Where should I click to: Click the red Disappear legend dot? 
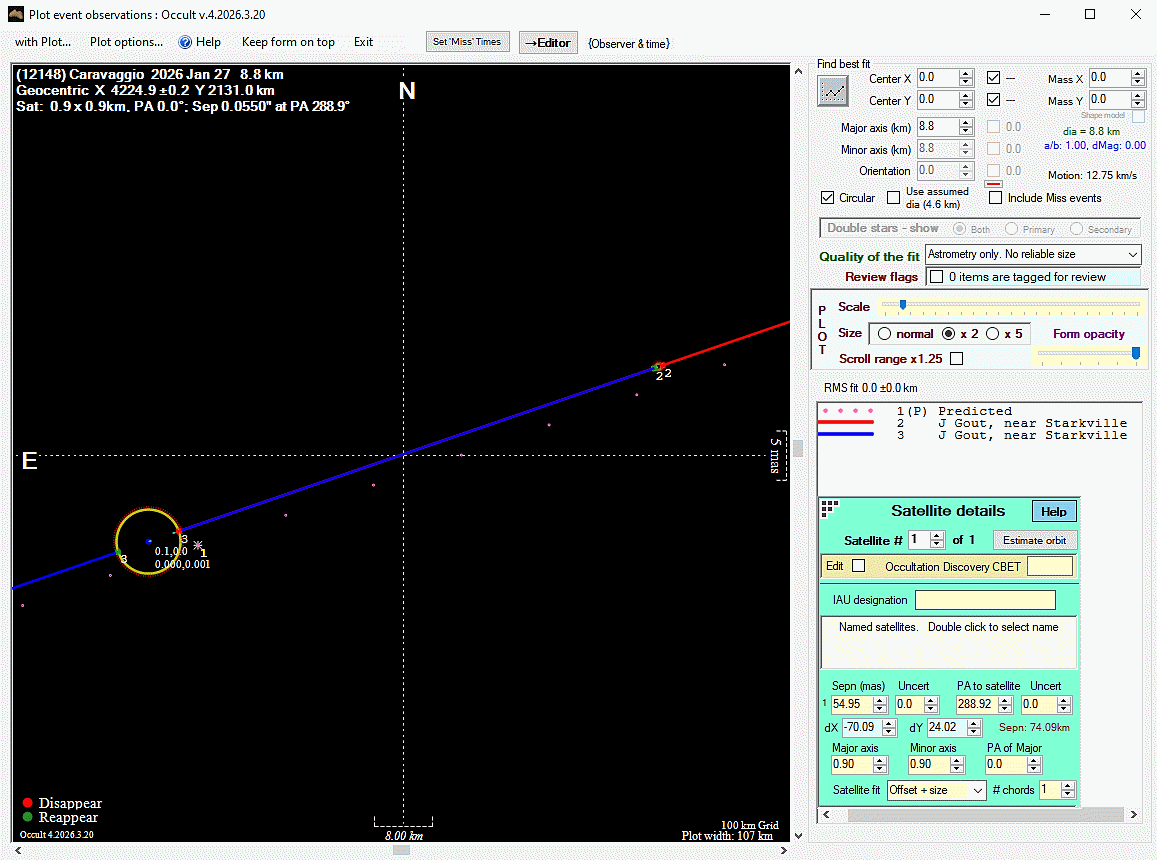pyautogui.click(x=28, y=803)
